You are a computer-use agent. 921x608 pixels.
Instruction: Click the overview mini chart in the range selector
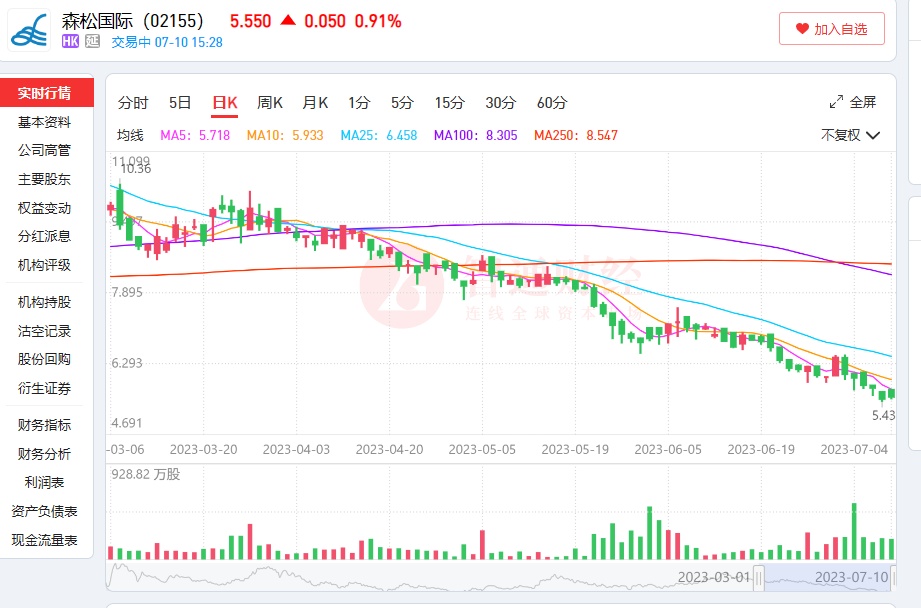430,577
